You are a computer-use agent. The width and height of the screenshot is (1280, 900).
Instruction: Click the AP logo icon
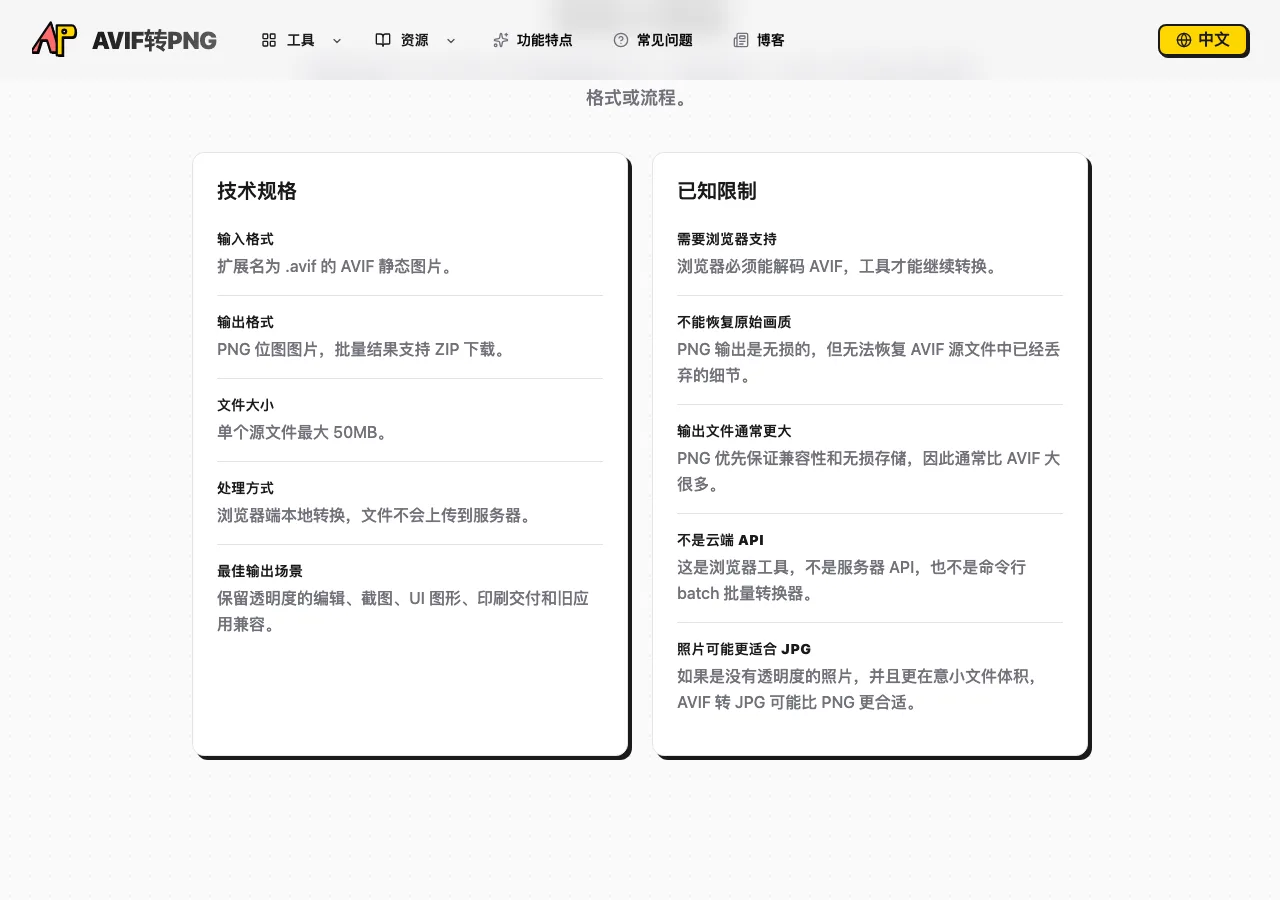(x=54, y=40)
